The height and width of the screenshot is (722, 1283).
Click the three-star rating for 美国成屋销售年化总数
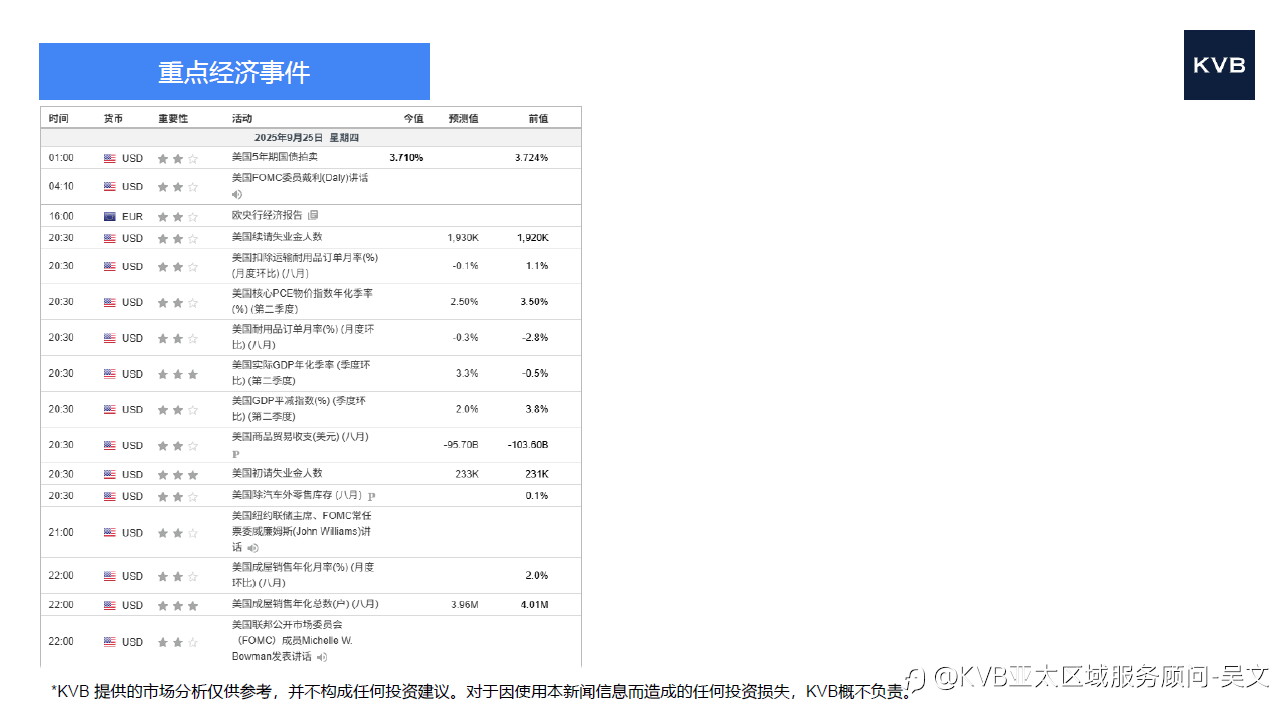(x=178, y=605)
